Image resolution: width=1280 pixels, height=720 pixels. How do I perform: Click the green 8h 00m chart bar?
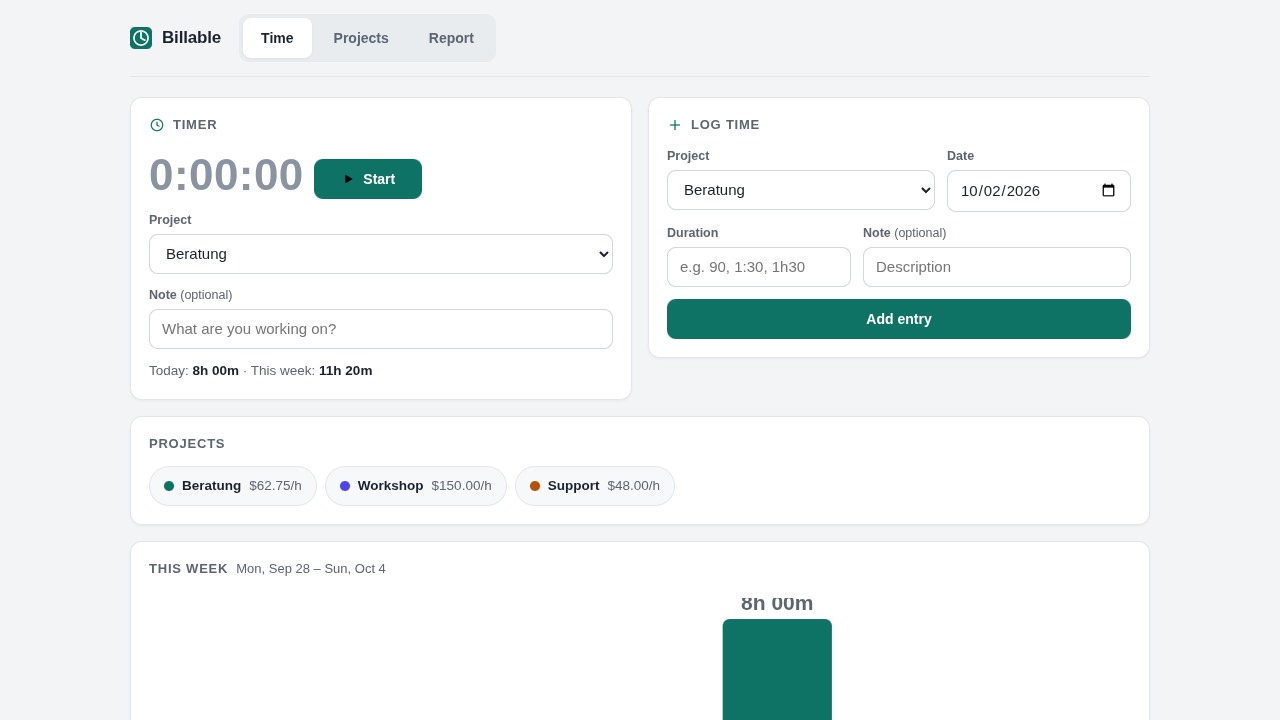(777, 669)
